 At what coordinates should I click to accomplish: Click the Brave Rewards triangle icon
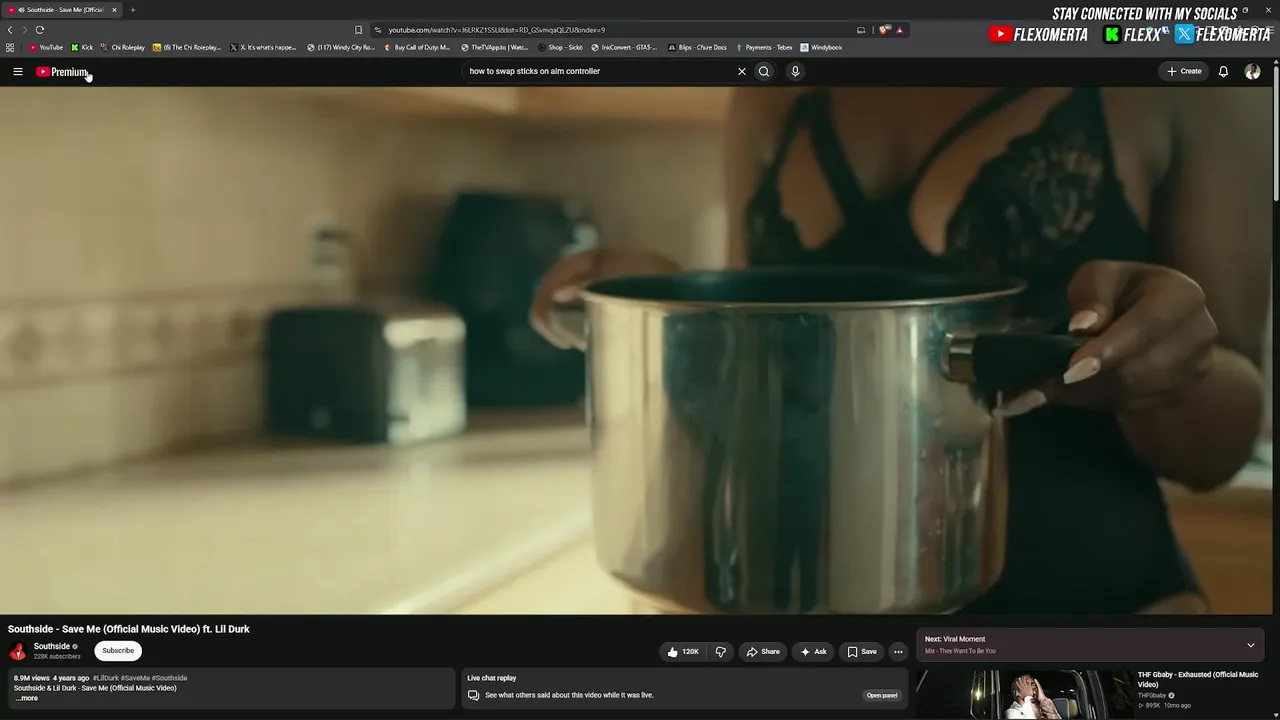[899, 30]
